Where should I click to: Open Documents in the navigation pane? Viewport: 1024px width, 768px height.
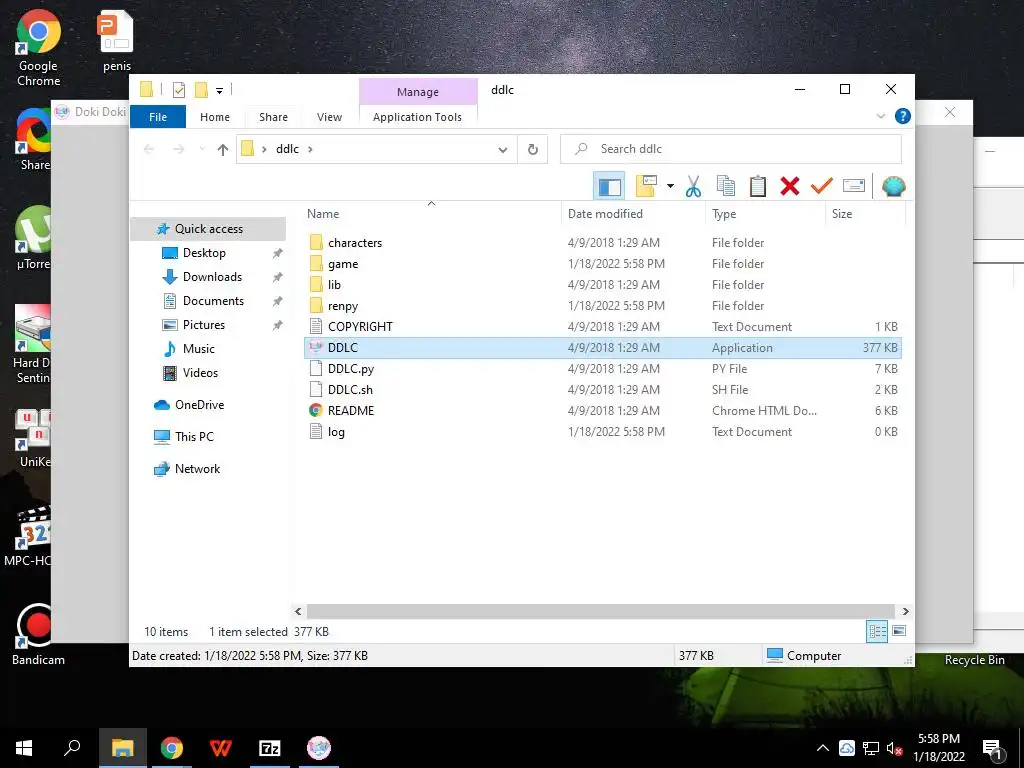coord(213,301)
